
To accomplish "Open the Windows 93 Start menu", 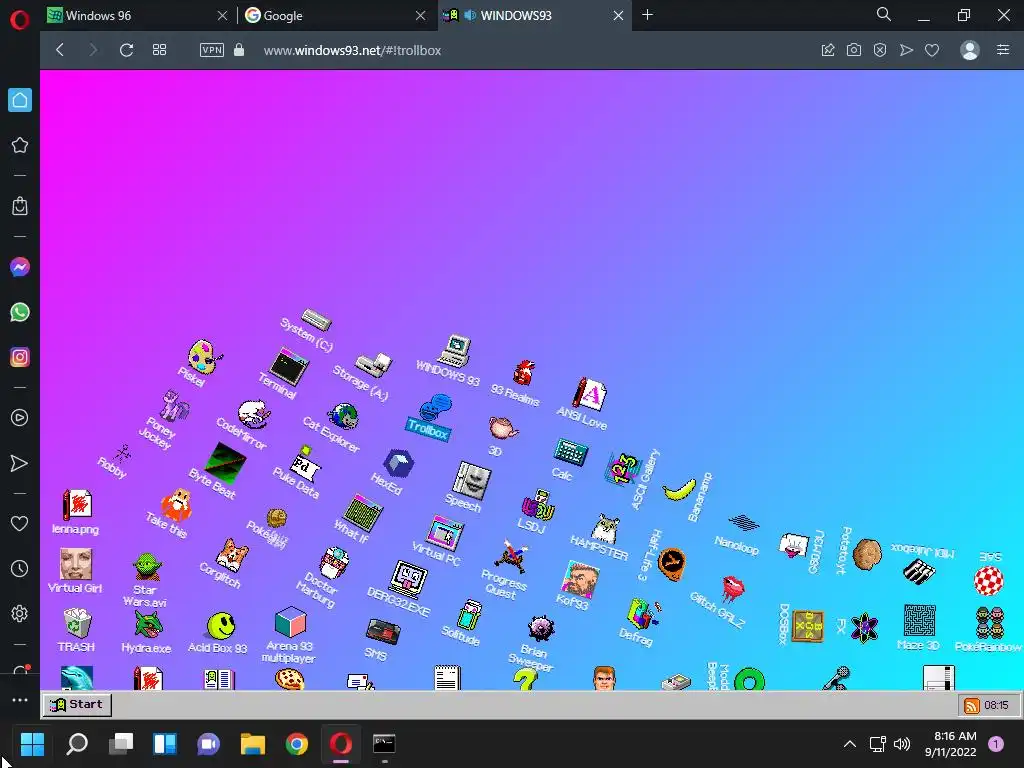I will coord(77,704).
